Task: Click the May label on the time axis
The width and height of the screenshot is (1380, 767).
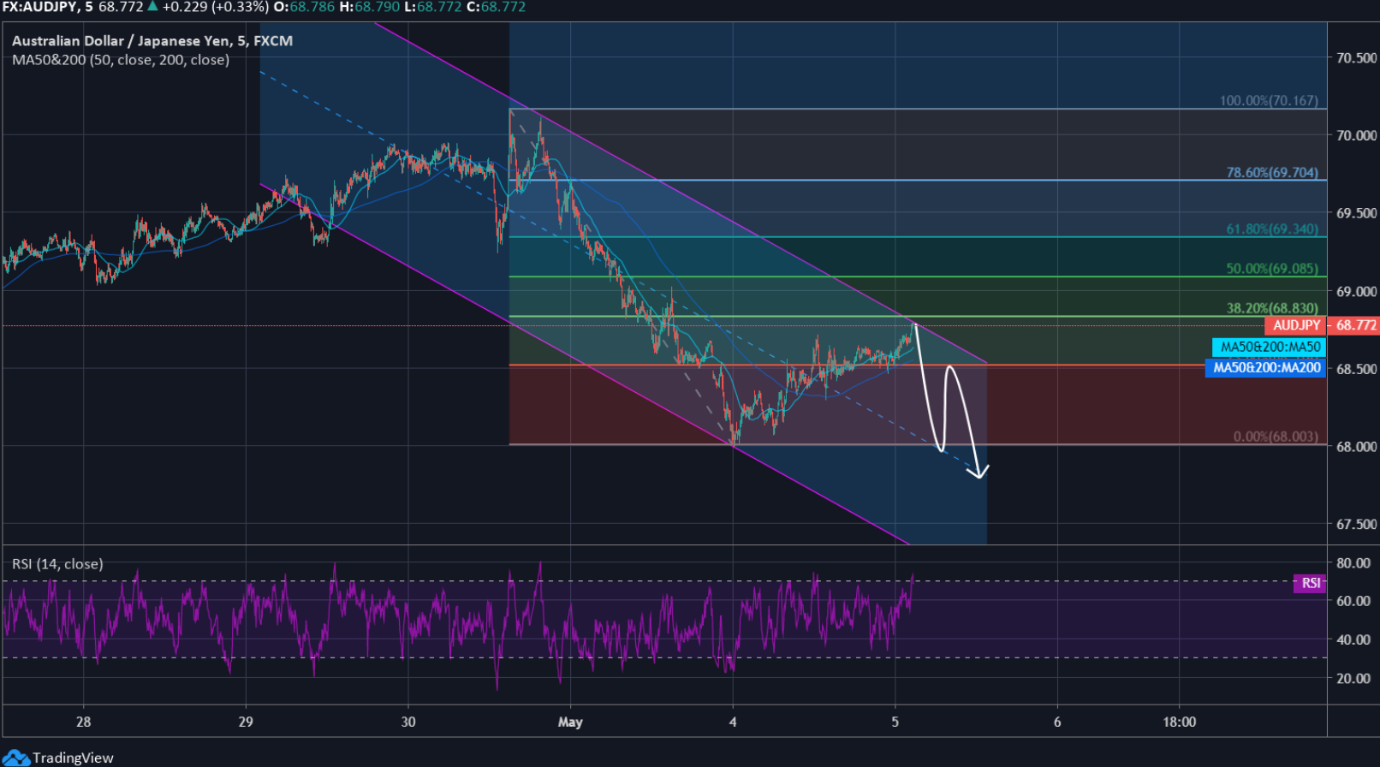Action: click(x=570, y=721)
